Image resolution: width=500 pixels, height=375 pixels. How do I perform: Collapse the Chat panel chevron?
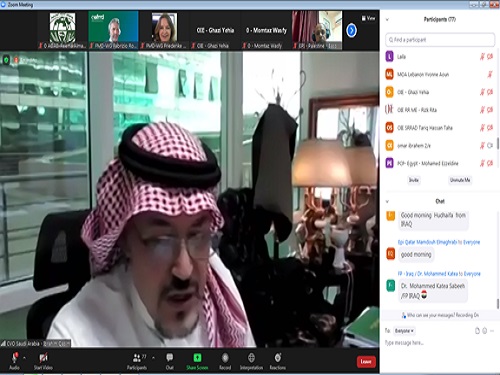point(387,201)
